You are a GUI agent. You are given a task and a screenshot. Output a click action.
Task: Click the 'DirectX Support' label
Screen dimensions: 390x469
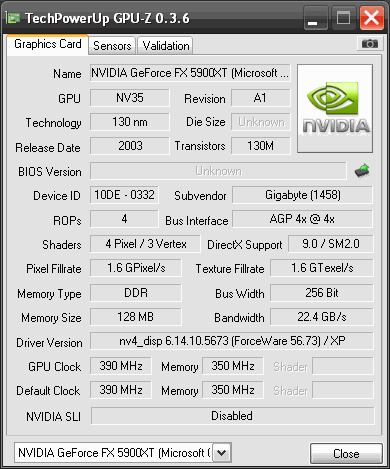(245, 245)
